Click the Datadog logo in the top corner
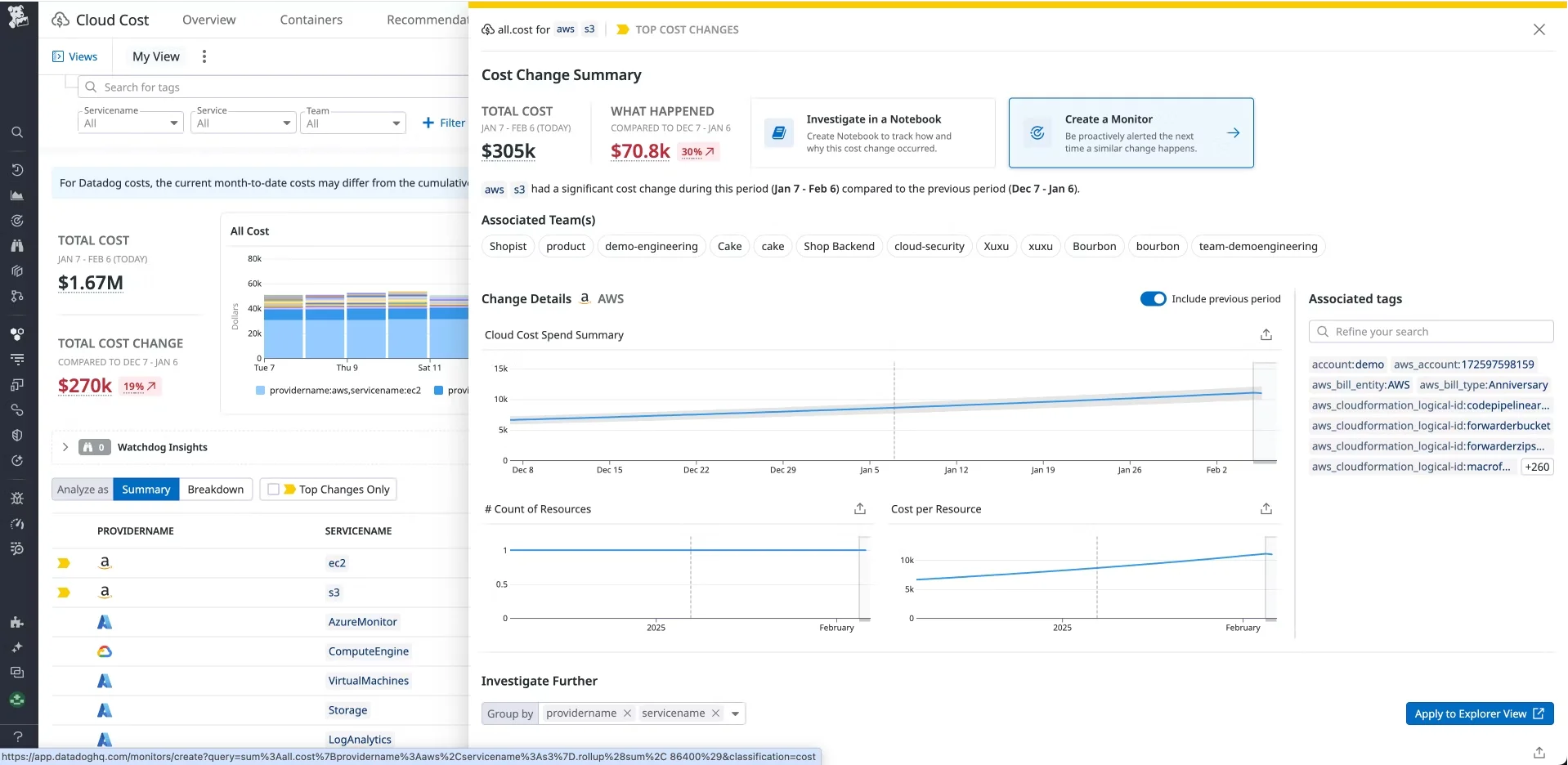1568x765 pixels. tap(16, 16)
